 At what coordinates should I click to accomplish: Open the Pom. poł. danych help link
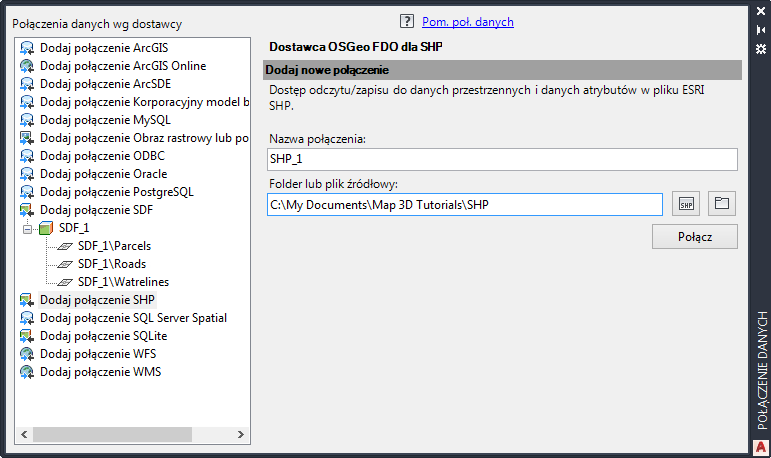(x=467, y=20)
